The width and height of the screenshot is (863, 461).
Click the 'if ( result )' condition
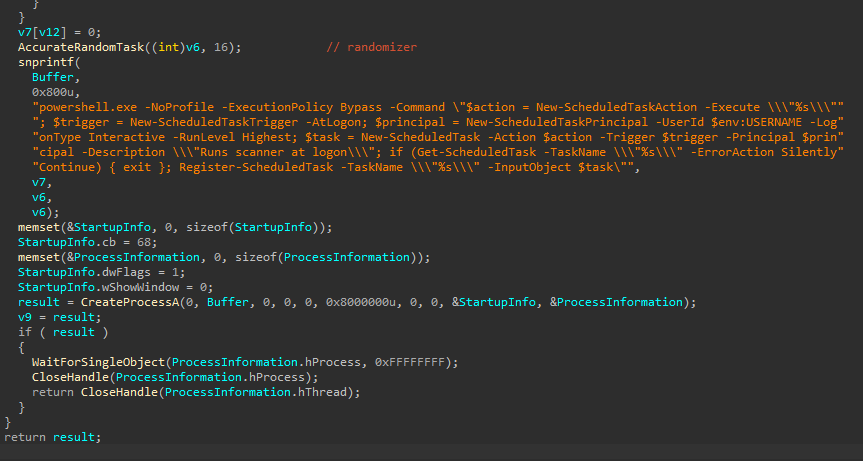(63, 332)
